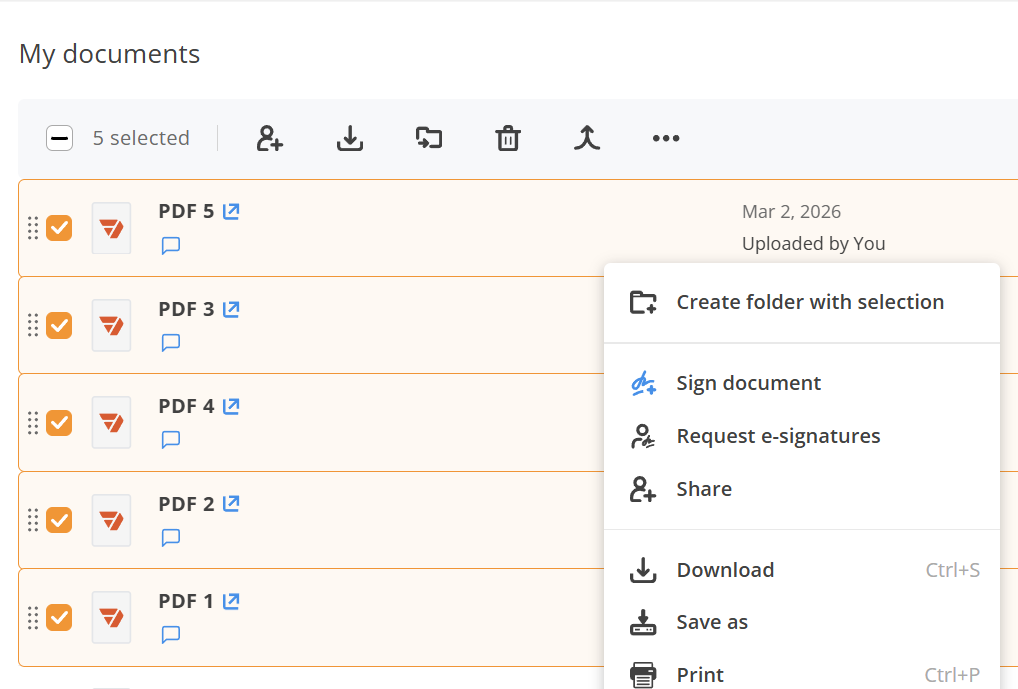This screenshot has height=689, width=1018.
Task: Select Save as menu entry
Action: [x=802, y=622]
